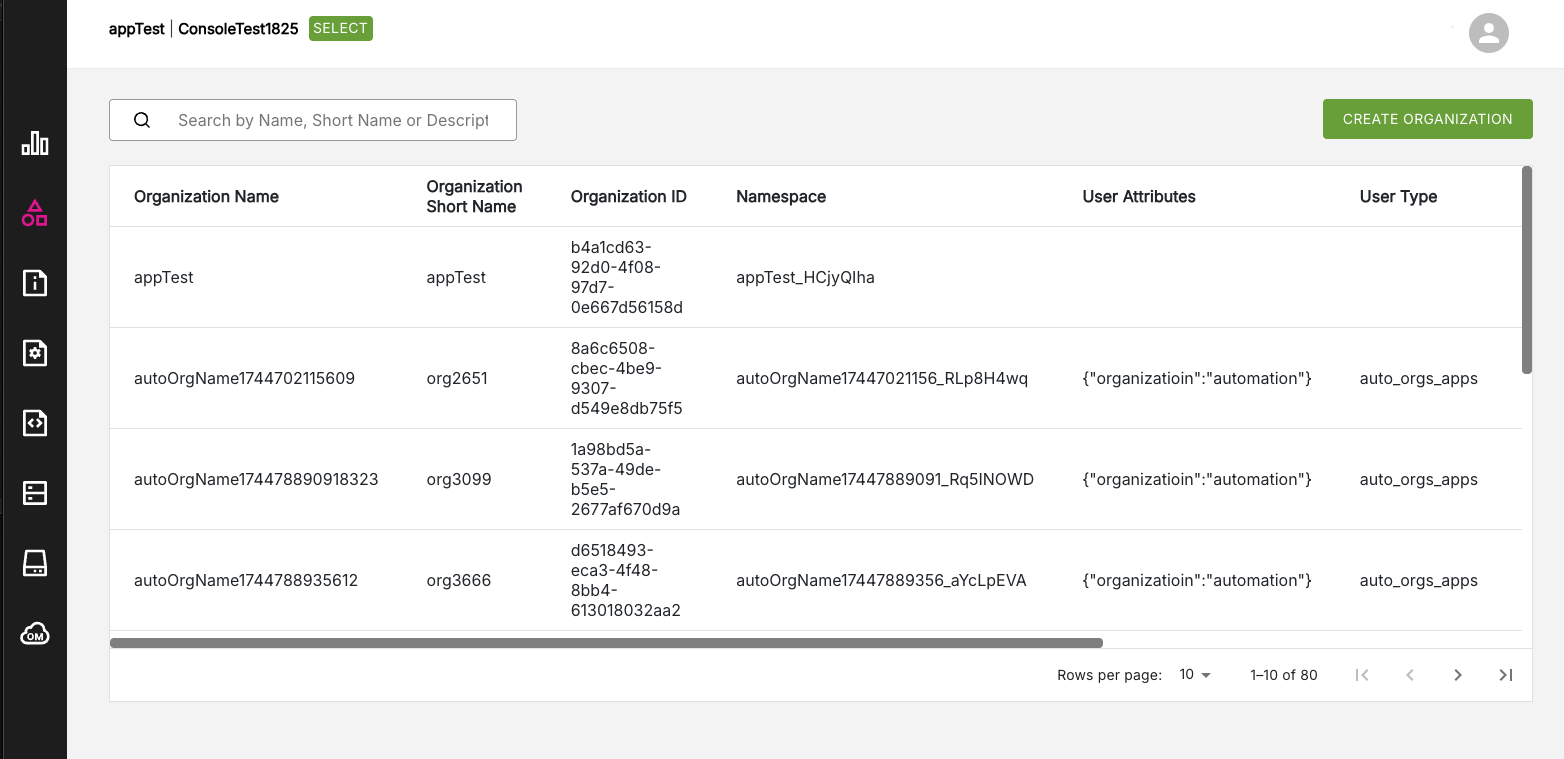Image resolution: width=1564 pixels, height=759 pixels.
Task: Open the server storage sidebar icon
Action: [35, 493]
